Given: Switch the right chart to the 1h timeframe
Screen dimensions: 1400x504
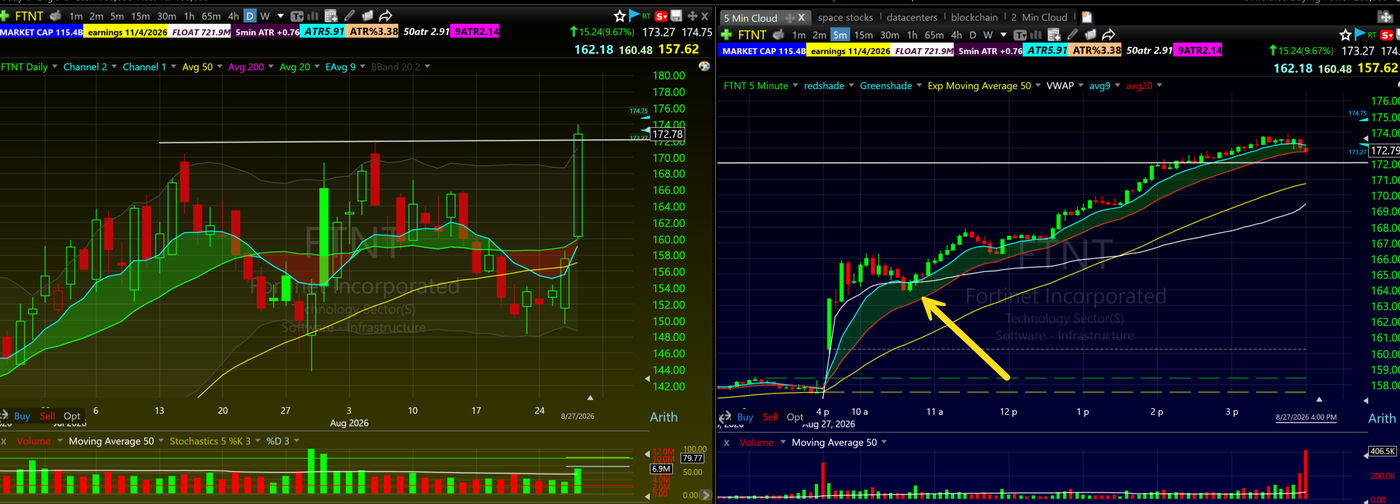Looking at the screenshot, I should 912,35.
